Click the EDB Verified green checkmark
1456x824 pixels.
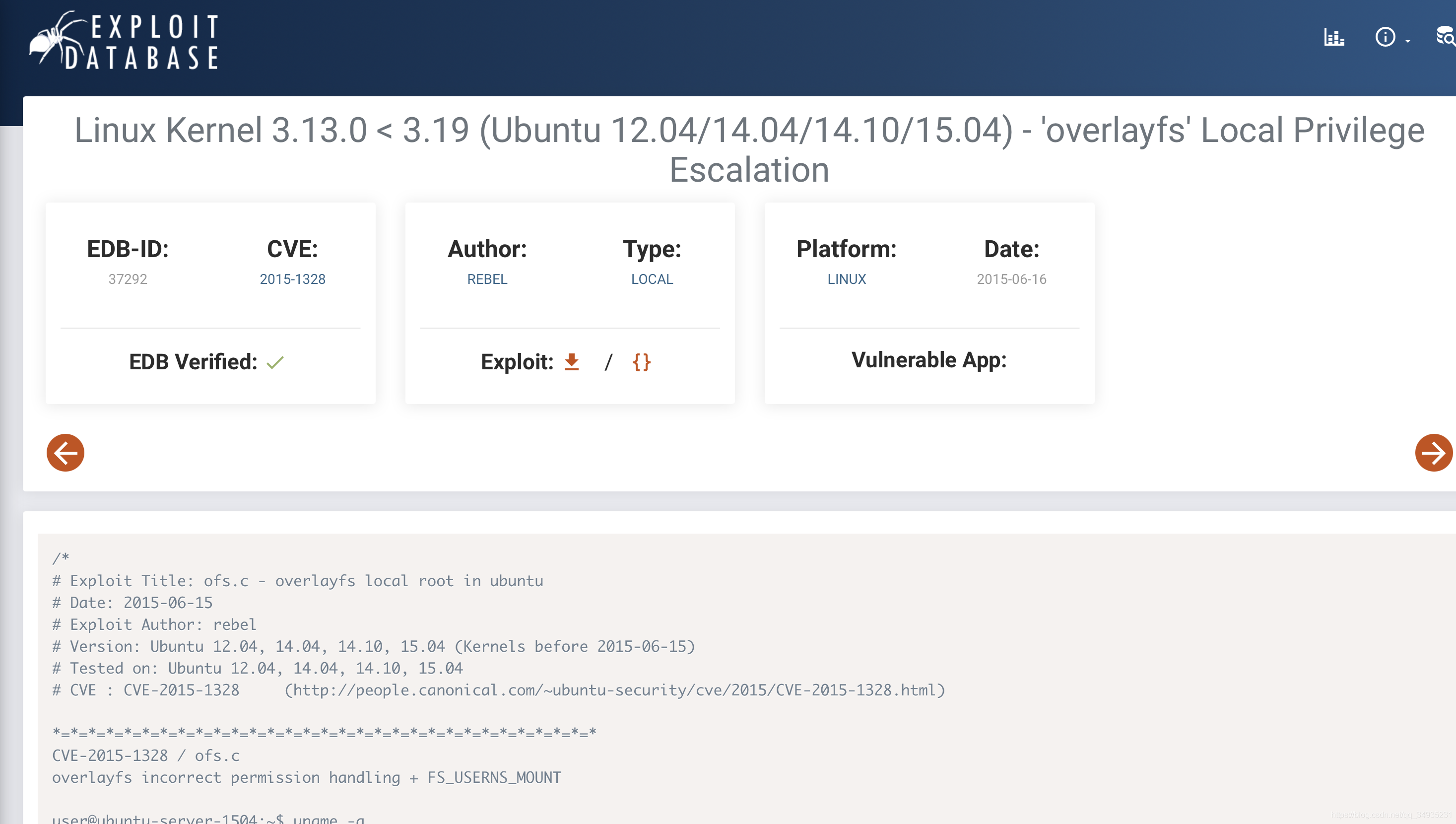(x=275, y=362)
